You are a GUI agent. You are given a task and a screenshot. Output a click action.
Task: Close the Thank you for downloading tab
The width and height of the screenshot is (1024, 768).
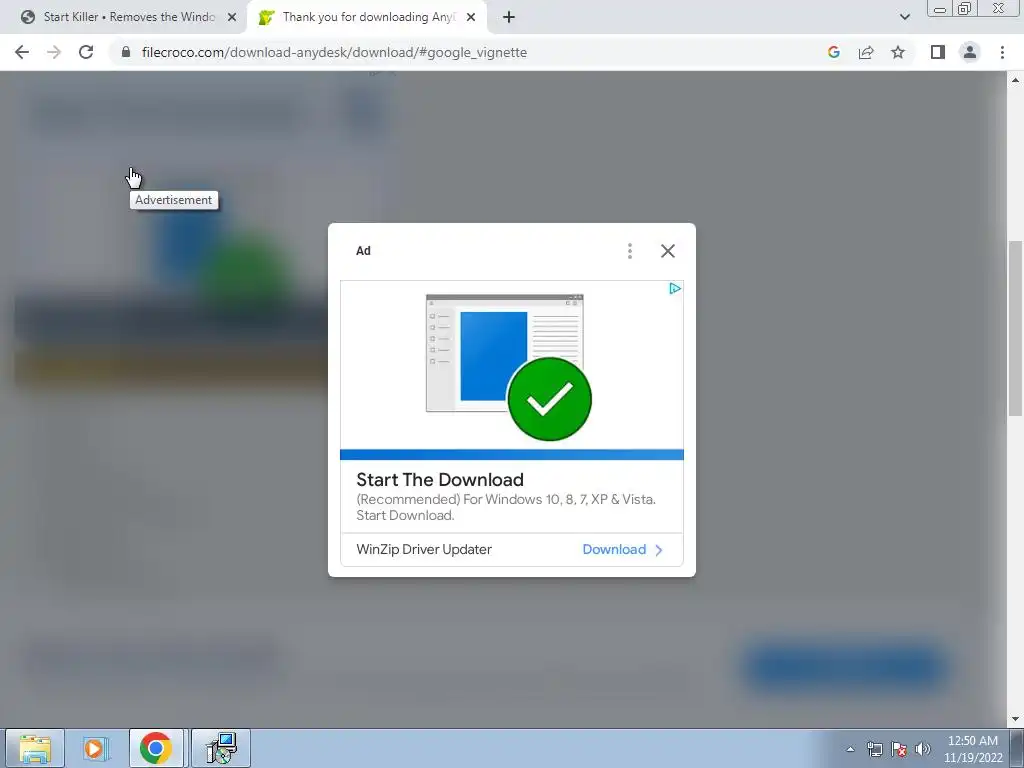(471, 17)
